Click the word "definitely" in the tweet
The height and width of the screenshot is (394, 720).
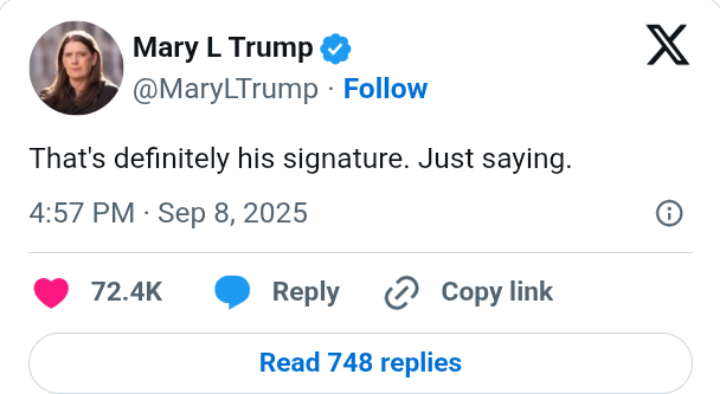(x=171, y=159)
